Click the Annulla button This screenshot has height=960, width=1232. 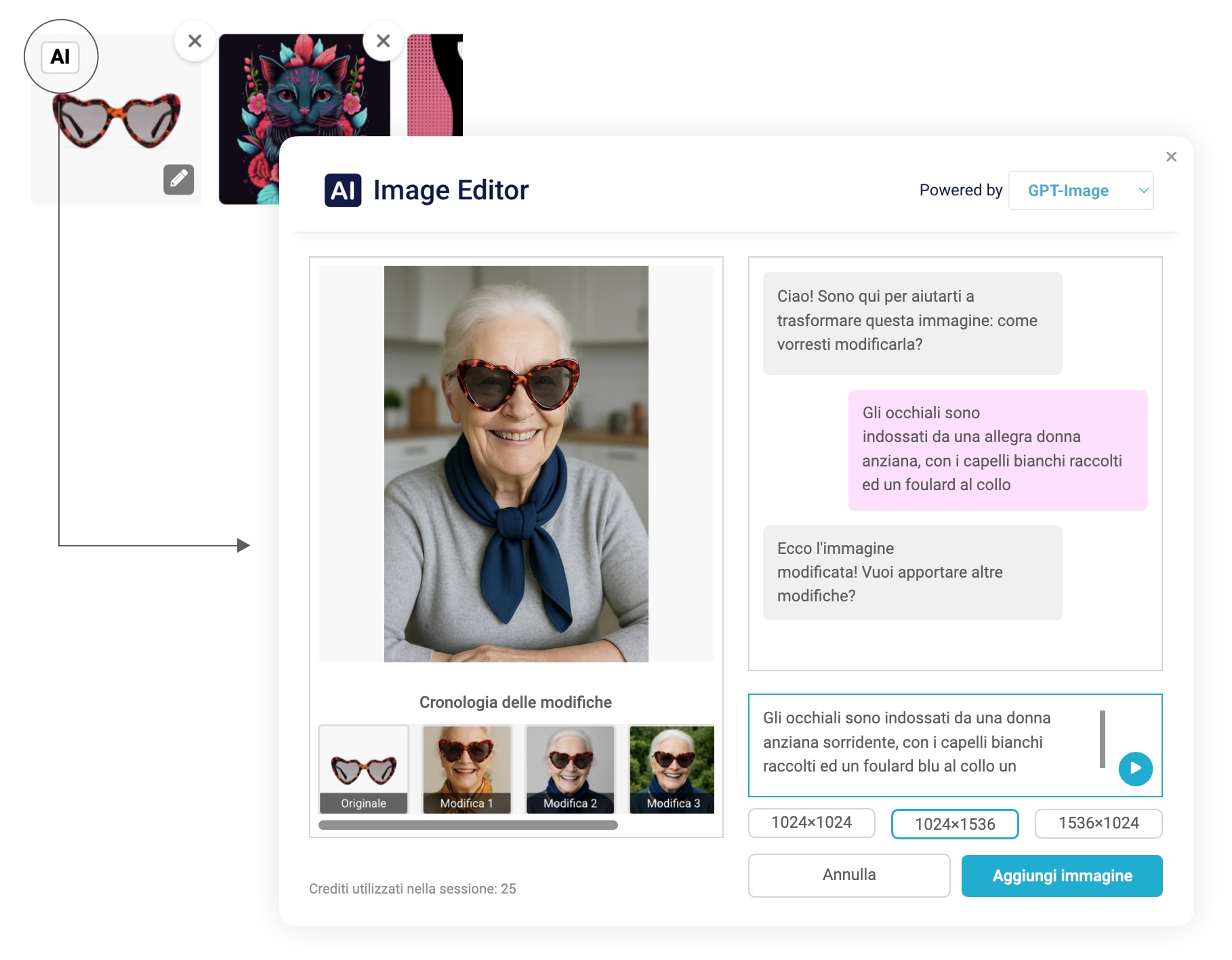849,875
